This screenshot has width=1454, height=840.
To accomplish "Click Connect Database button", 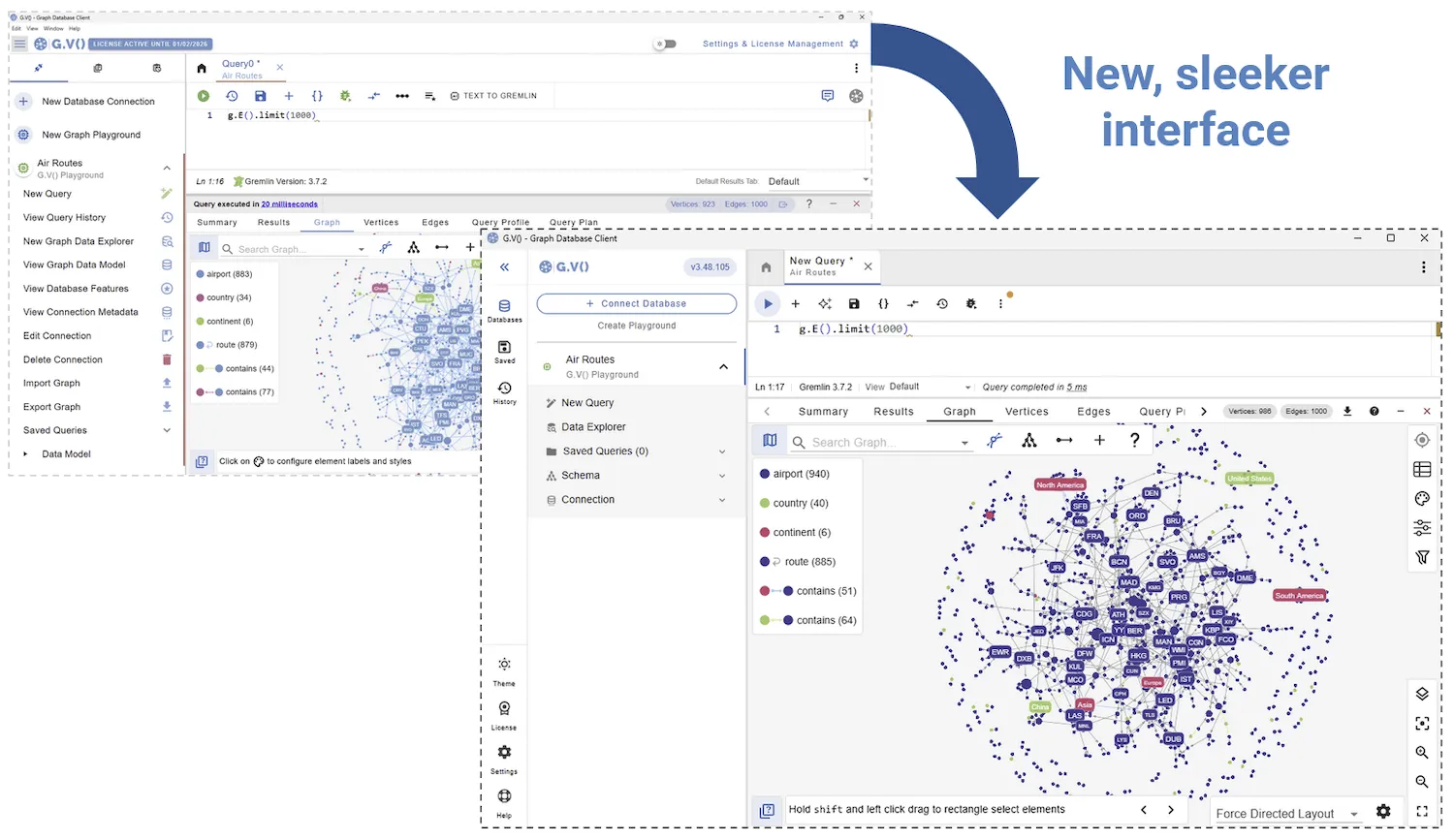I will point(636,304).
